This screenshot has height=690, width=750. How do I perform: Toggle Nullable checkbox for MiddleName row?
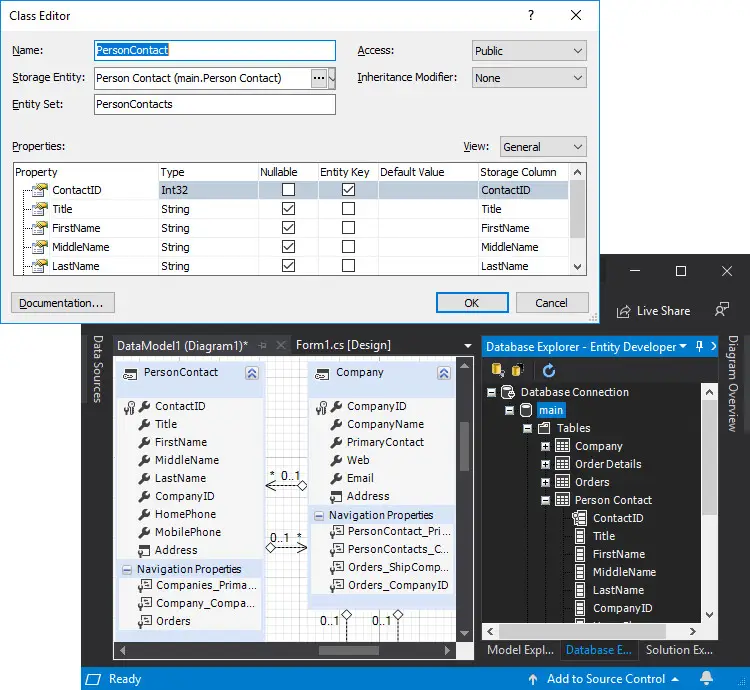tap(288, 247)
